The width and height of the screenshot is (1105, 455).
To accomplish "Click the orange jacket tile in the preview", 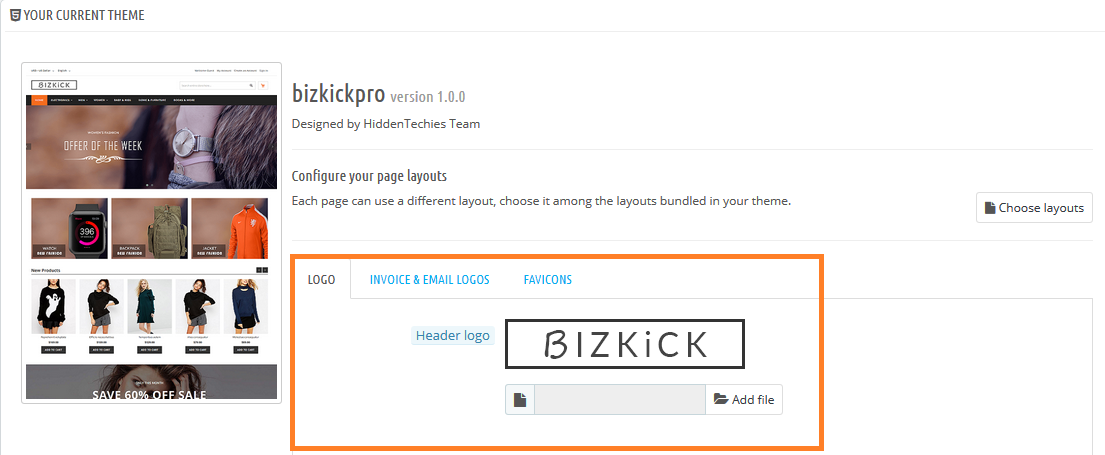I will tap(229, 228).
